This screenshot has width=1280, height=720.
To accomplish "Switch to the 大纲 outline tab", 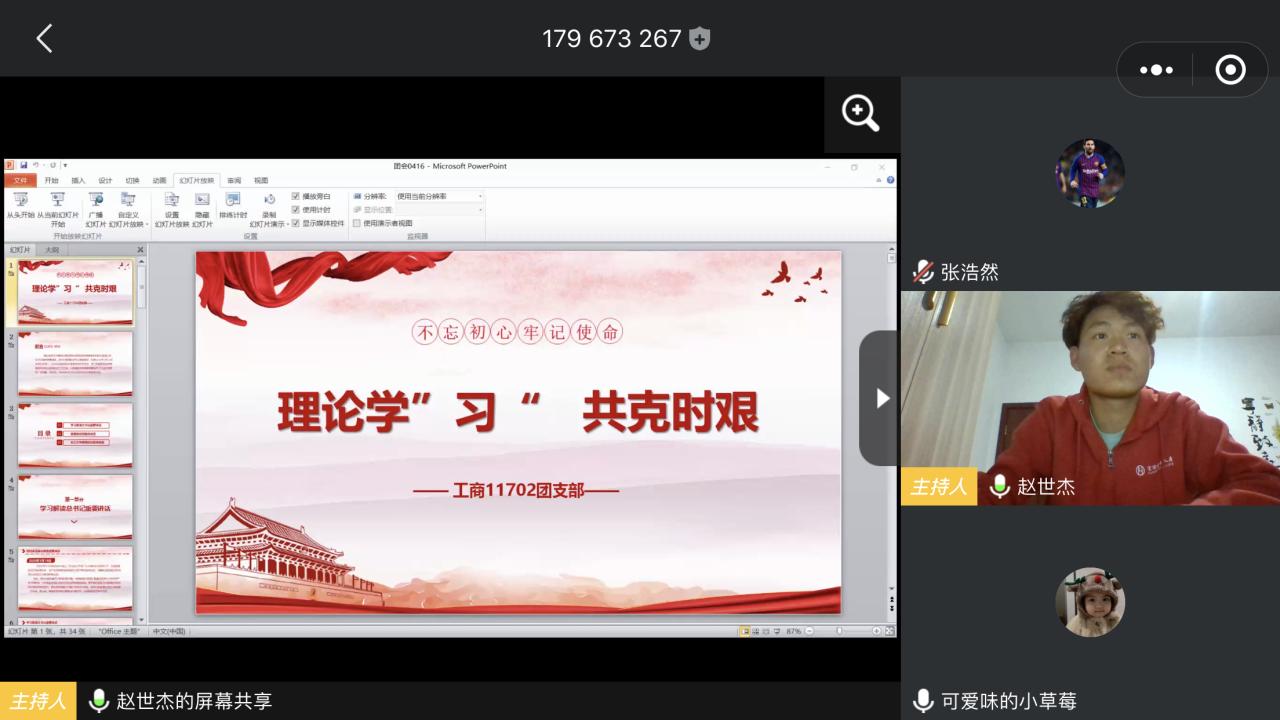I will point(52,250).
